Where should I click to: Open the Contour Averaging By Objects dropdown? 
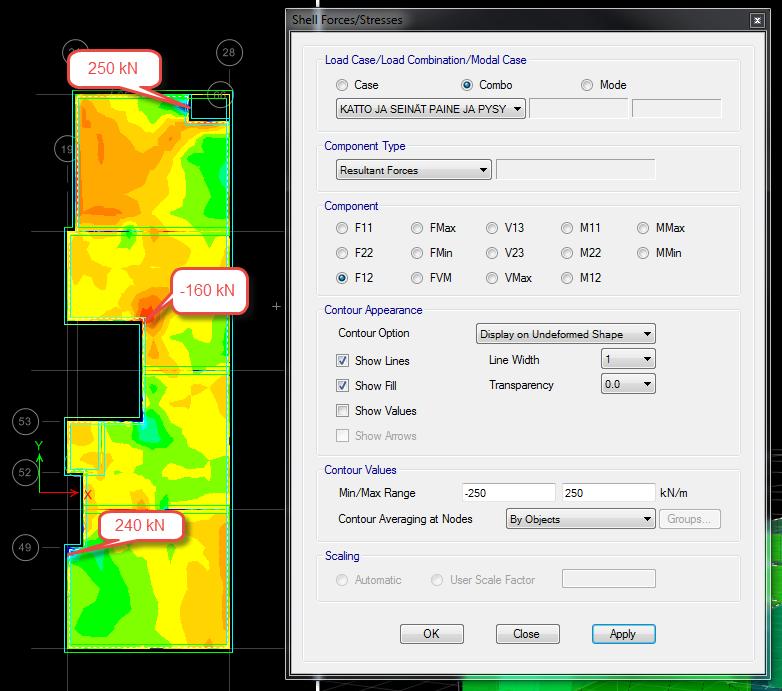(581, 519)
